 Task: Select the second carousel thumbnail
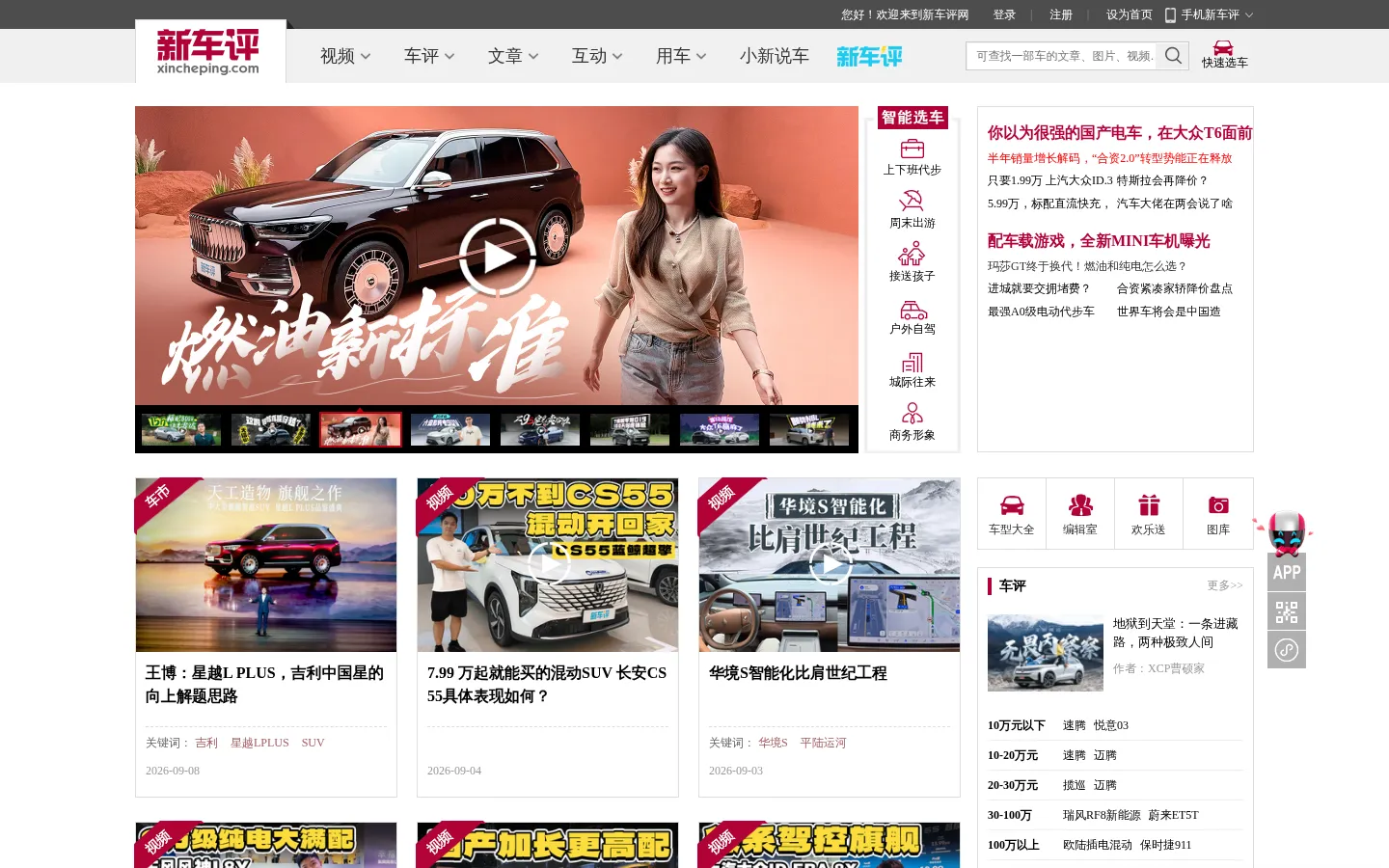pos(271,429)
